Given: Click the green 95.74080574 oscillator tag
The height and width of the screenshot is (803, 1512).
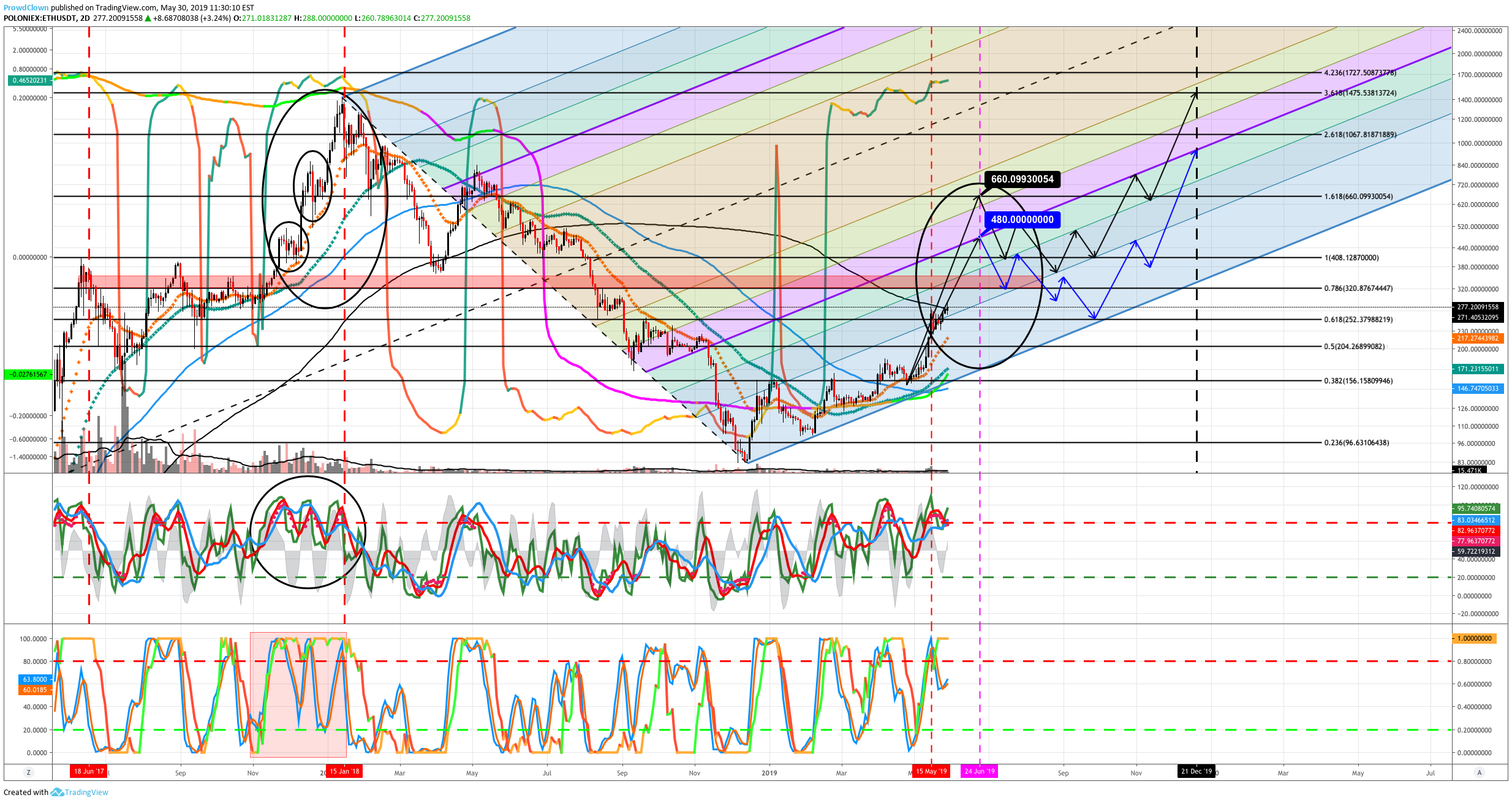Looking at the screenshot, I should click(x=1476, y=509).
